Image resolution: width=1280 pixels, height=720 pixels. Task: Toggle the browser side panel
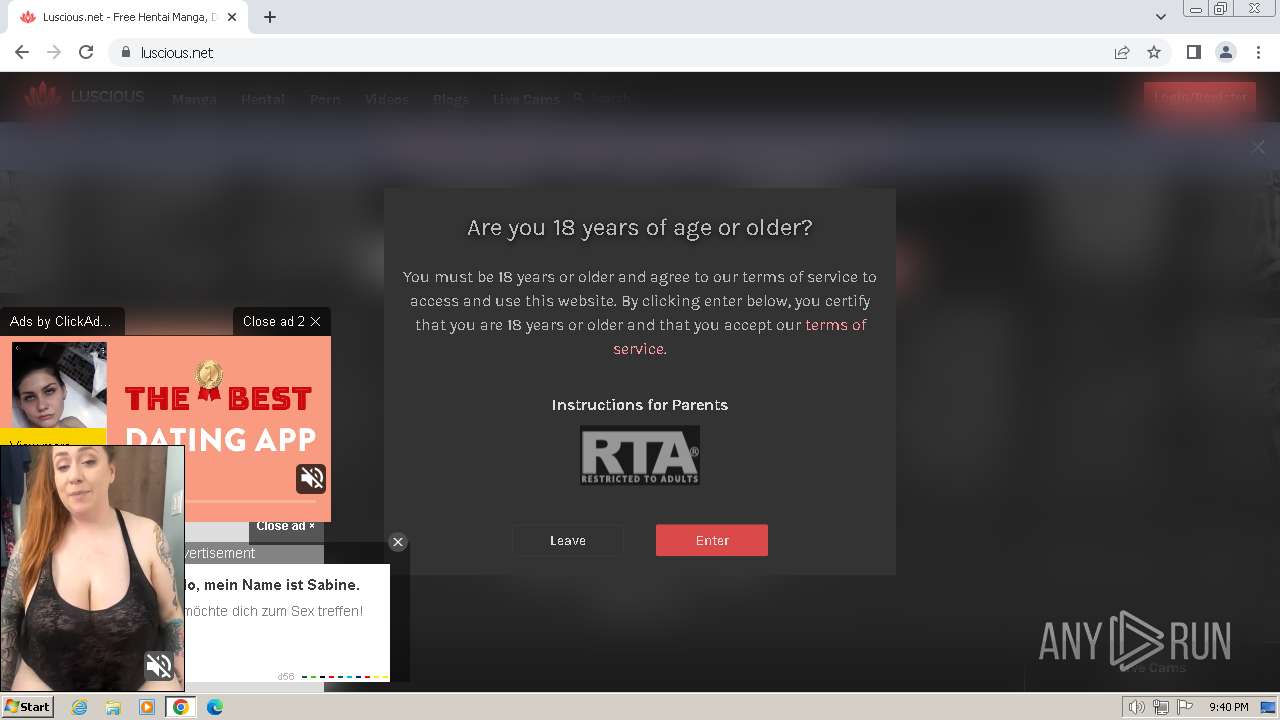(x=1193, y=52)
